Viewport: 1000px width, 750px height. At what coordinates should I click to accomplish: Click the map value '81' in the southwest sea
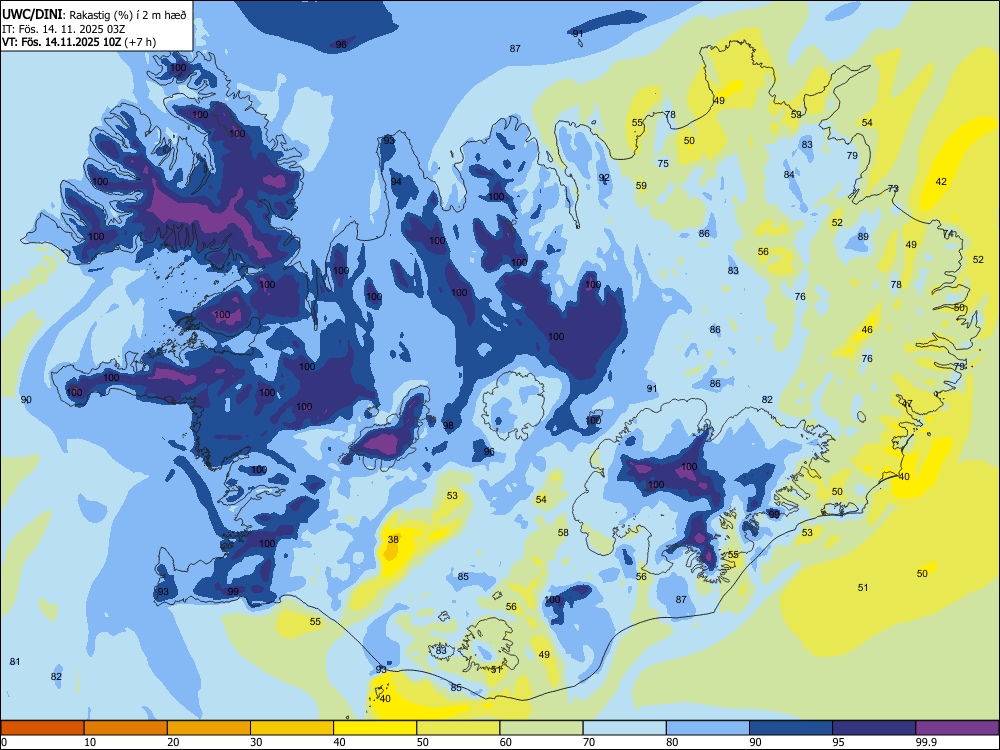[15, 662]
